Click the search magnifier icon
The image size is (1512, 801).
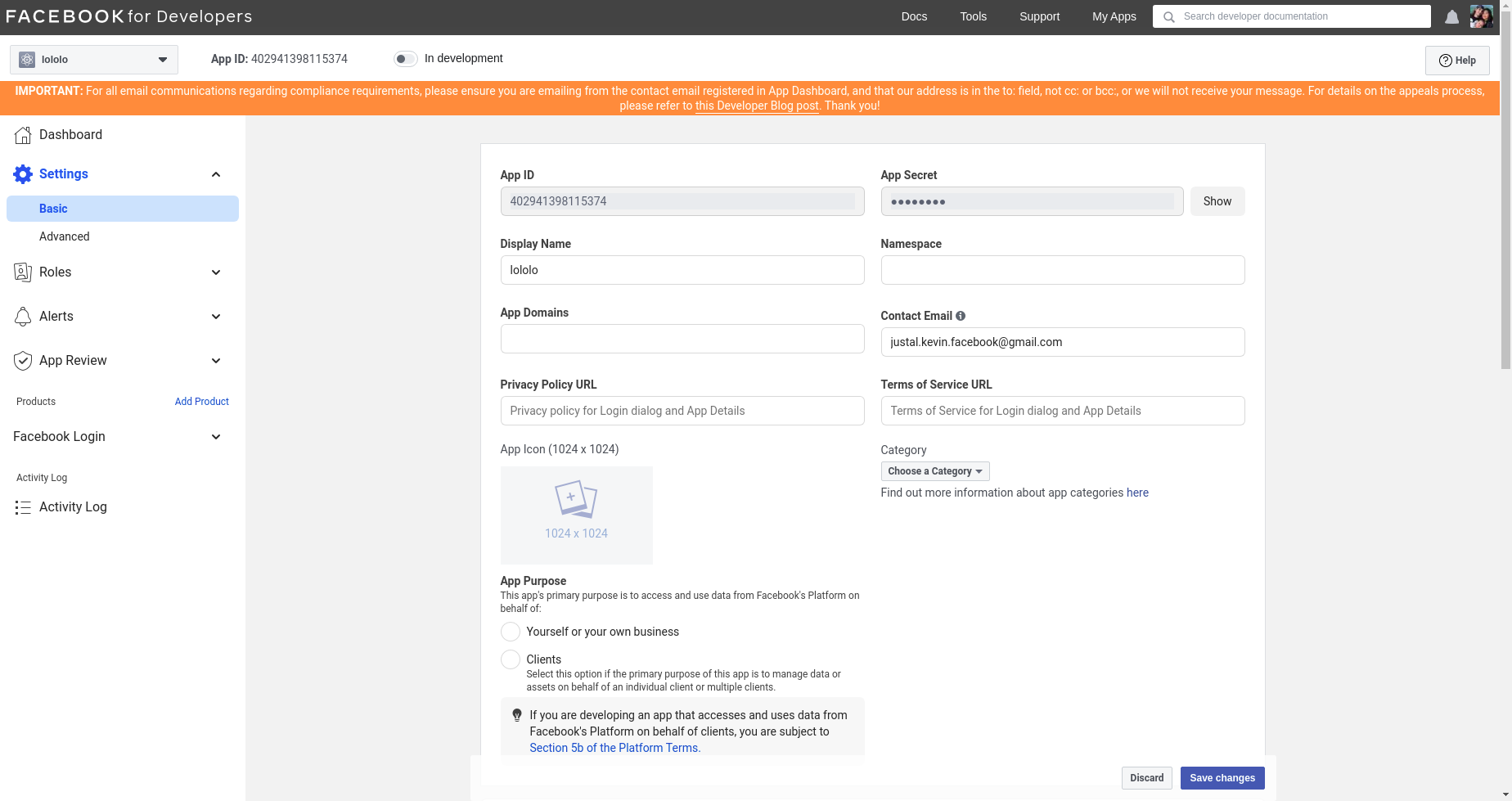[1169, 17]
